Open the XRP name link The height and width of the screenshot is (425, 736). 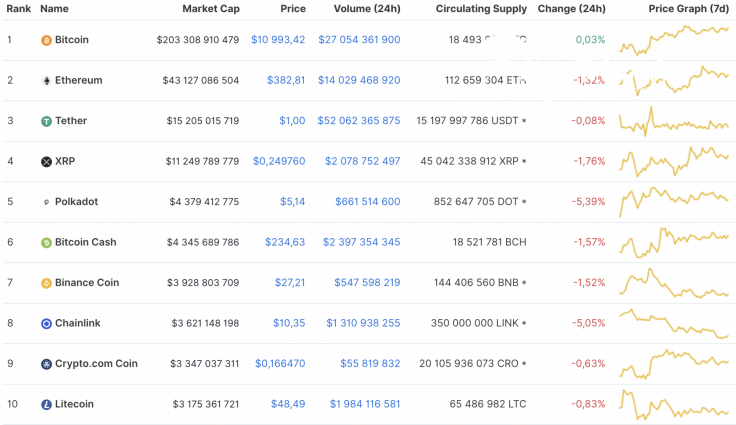[x=65, y=161]
